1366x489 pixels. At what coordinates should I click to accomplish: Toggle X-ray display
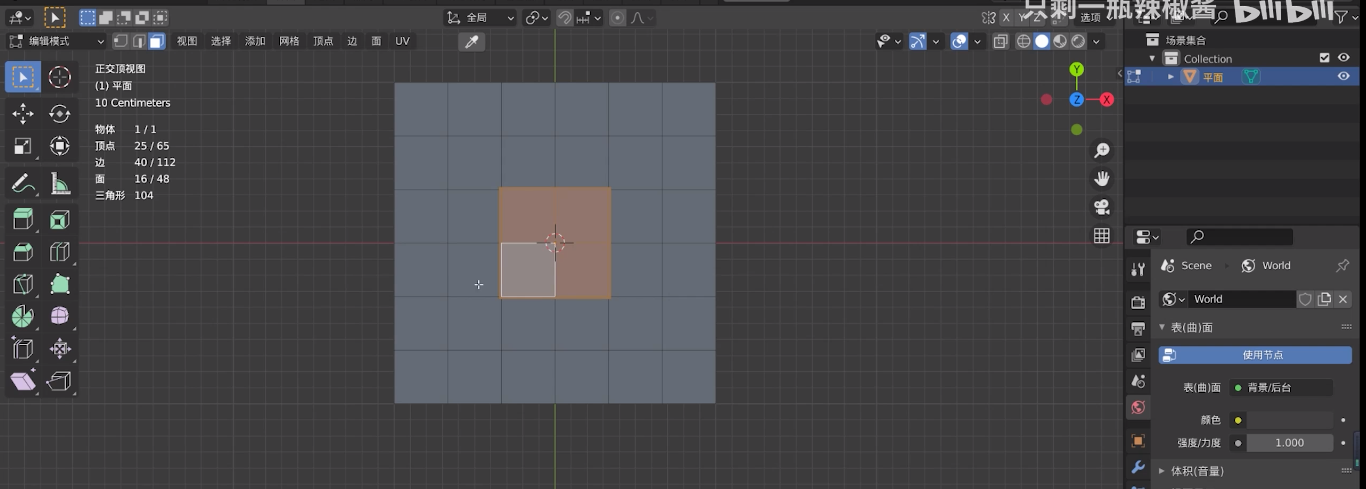pos(1001,41)
